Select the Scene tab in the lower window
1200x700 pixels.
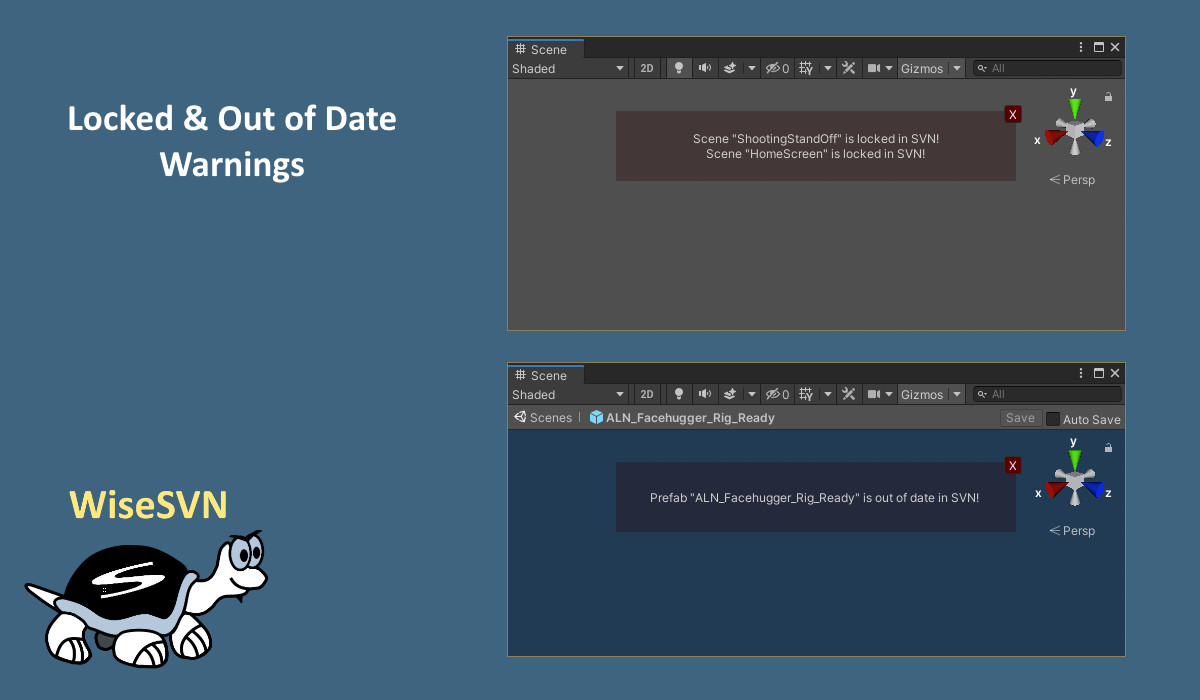[546, 375]
